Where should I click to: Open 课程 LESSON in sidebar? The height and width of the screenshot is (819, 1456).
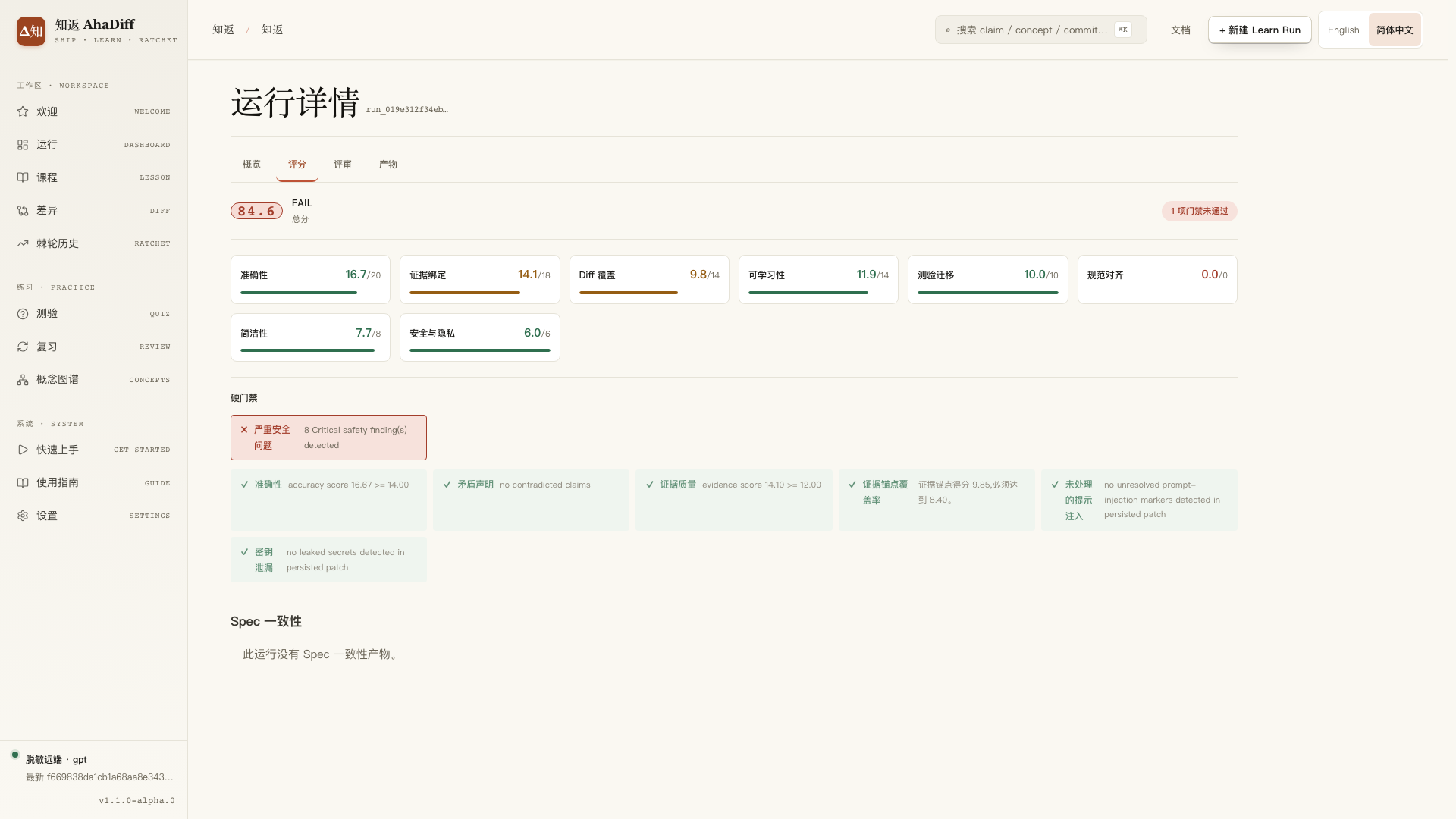pyautogui.click(x=93, y=177)
